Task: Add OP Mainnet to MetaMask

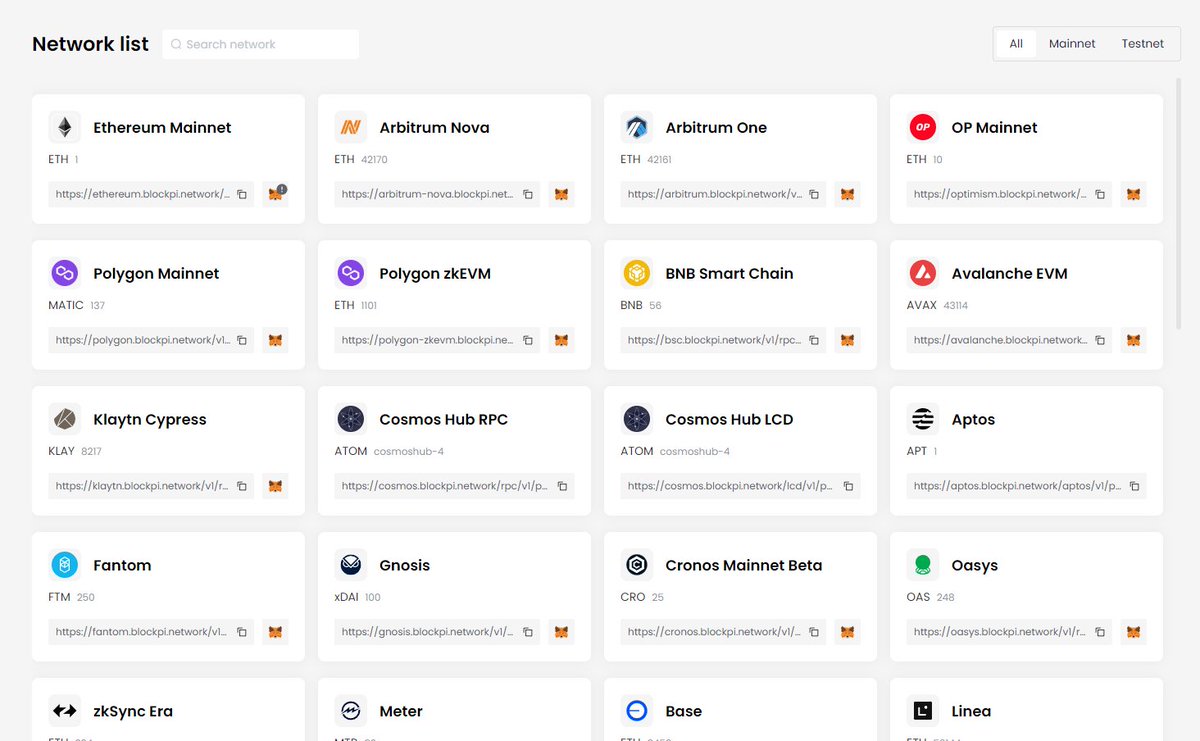Action: pyautogui.click(x=1134, y=194)
